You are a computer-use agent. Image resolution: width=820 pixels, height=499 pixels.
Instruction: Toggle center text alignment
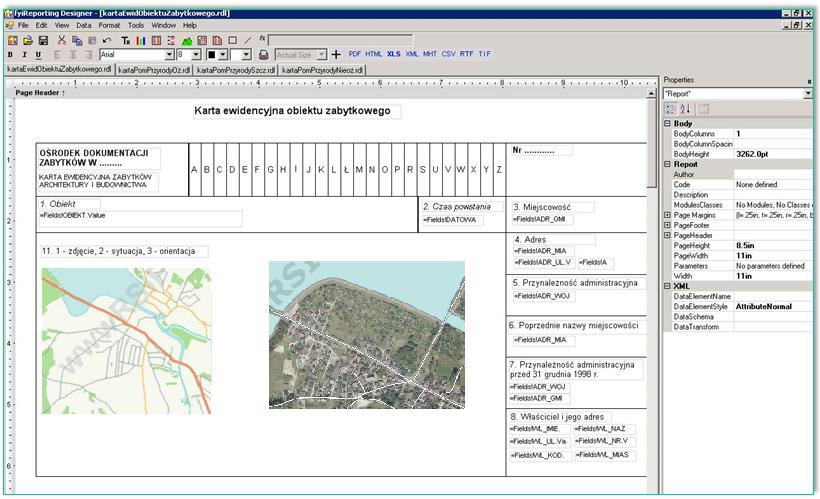(73, 54)
